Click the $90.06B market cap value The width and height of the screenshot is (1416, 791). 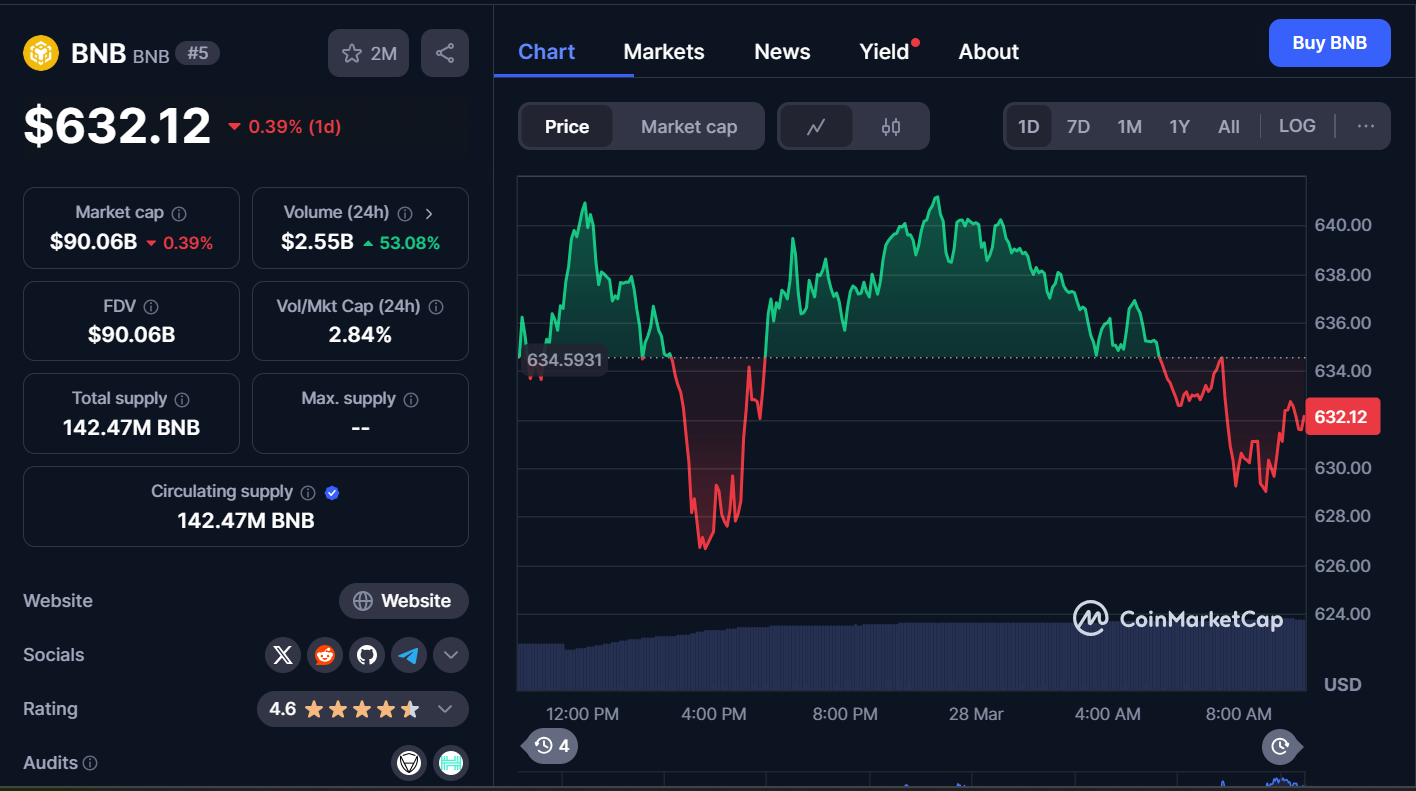[93, 242]
